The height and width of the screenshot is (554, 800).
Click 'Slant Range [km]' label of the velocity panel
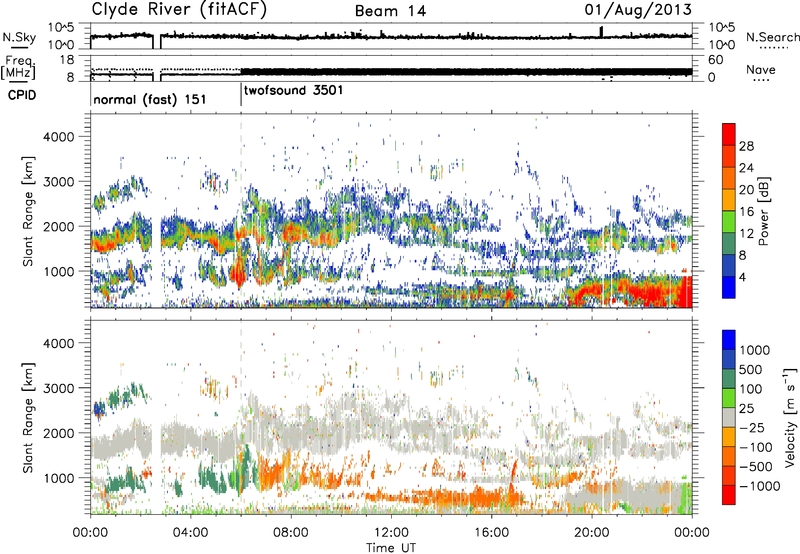pyautogui.click(x=28, y=417)
